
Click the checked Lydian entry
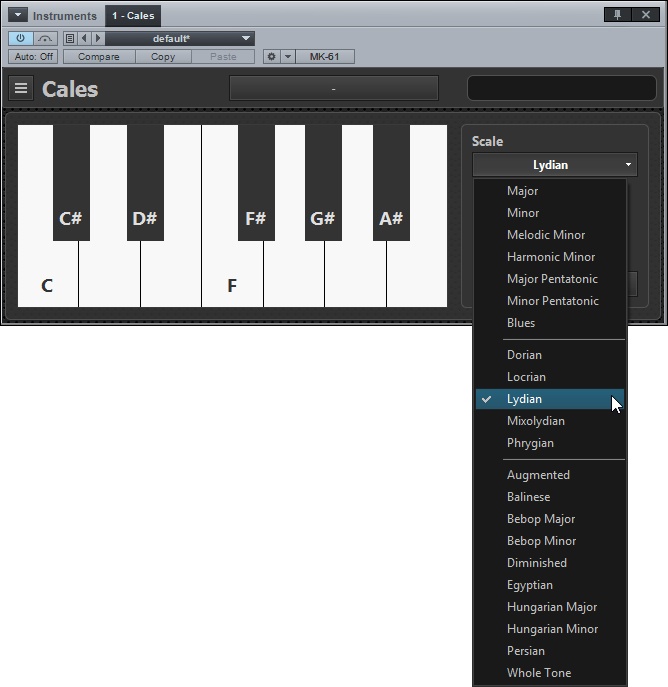point(550,399)
